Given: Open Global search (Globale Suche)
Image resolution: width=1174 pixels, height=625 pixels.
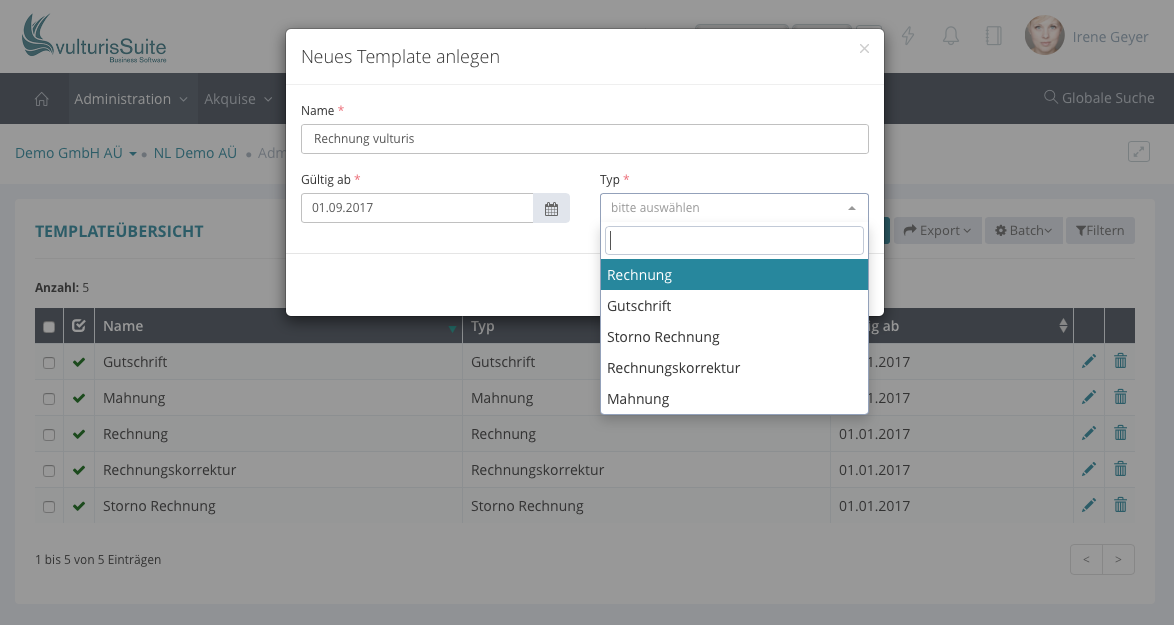Looking at the screenshot, I should [1098, 98].
